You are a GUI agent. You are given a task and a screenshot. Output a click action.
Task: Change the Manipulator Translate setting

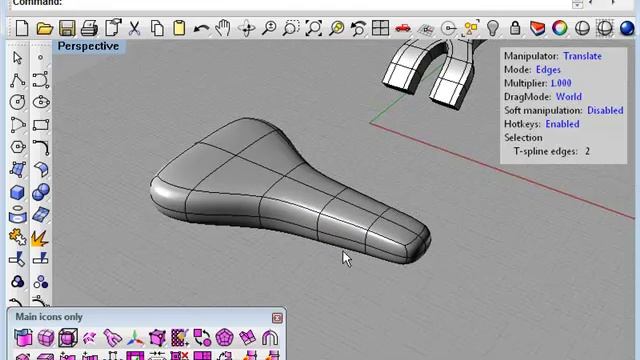coord(582,56)
